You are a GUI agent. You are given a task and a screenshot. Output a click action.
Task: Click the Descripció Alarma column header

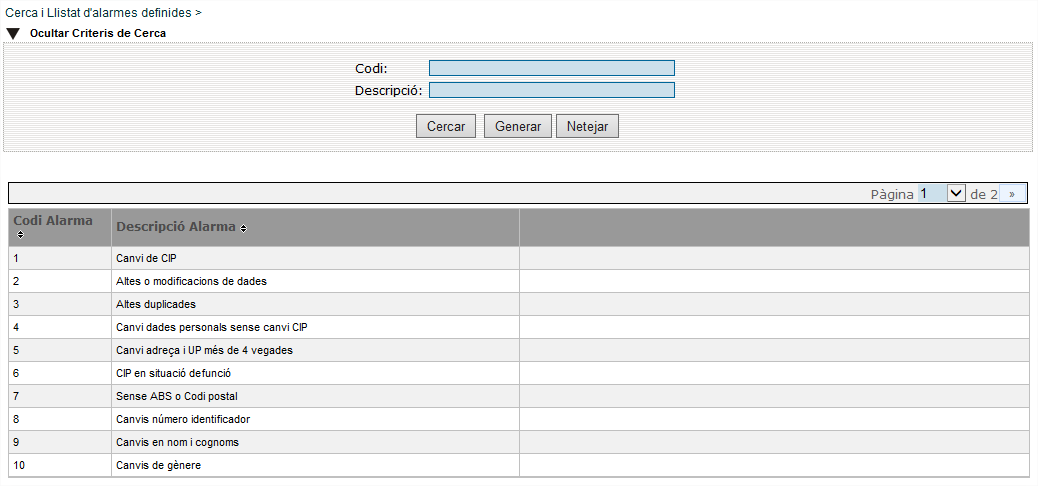[315, 228]
